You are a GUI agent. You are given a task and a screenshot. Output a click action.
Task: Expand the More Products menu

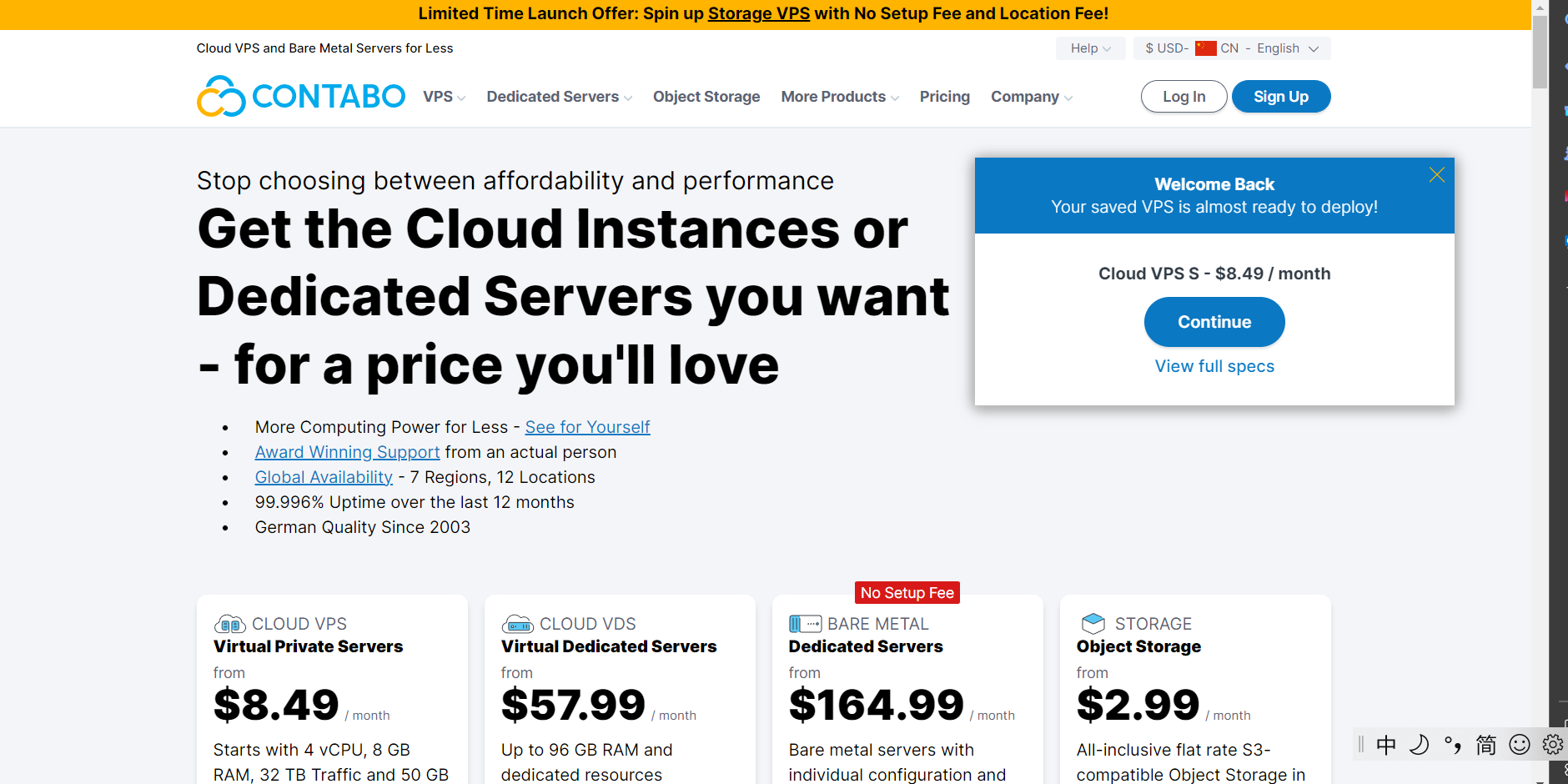click(x=840, y=97)
